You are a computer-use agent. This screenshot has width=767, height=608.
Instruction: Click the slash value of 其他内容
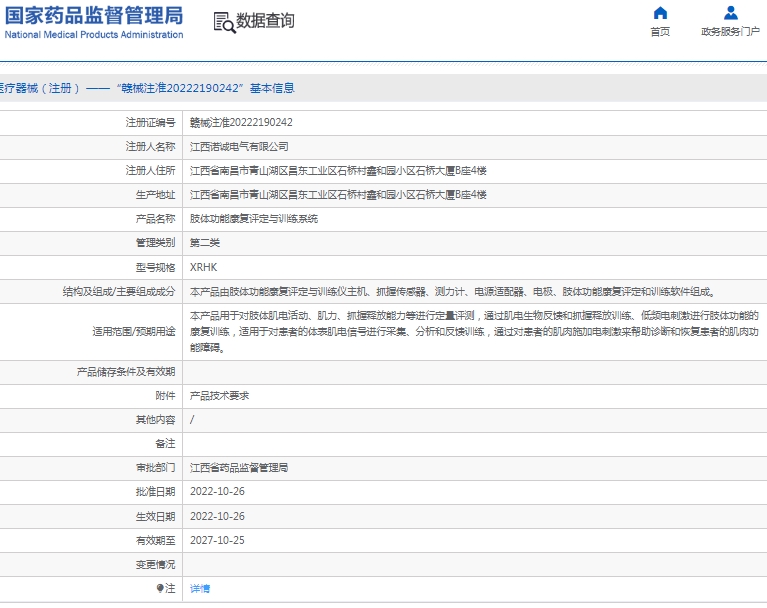(192, 420)
